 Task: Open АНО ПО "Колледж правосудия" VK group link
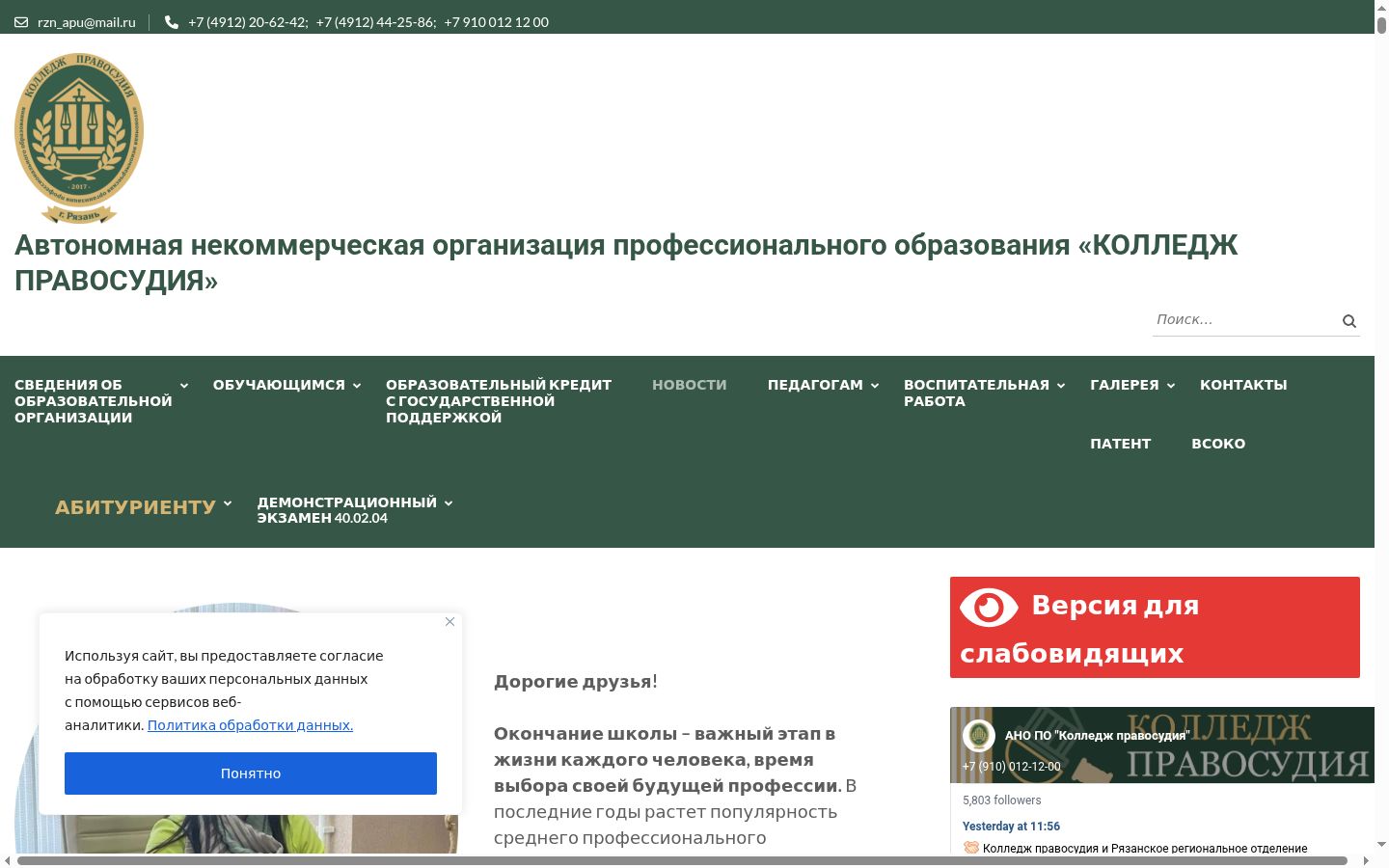(x=1097, y=736)
